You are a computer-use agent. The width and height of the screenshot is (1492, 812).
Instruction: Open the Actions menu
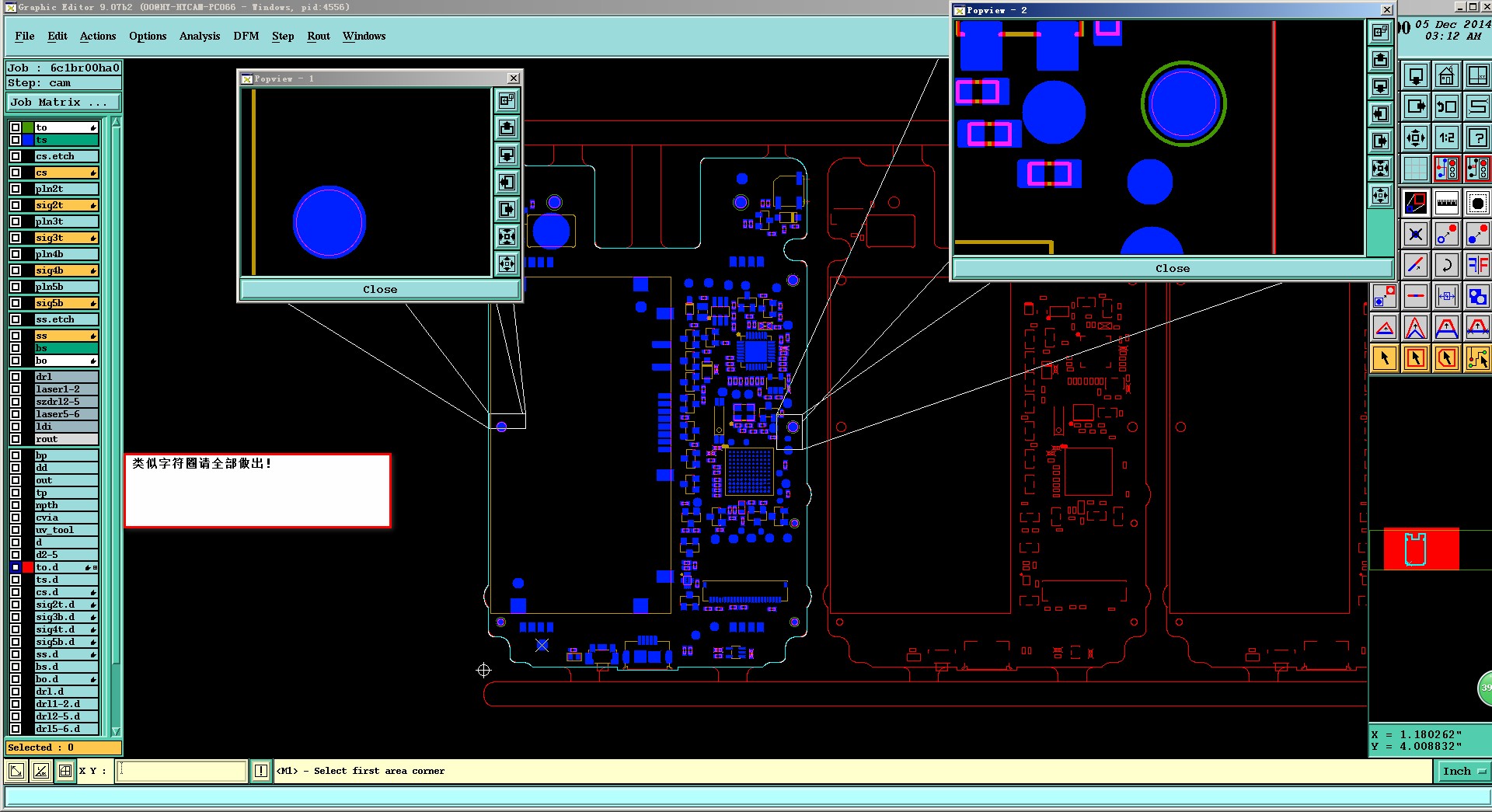[98, 36]
